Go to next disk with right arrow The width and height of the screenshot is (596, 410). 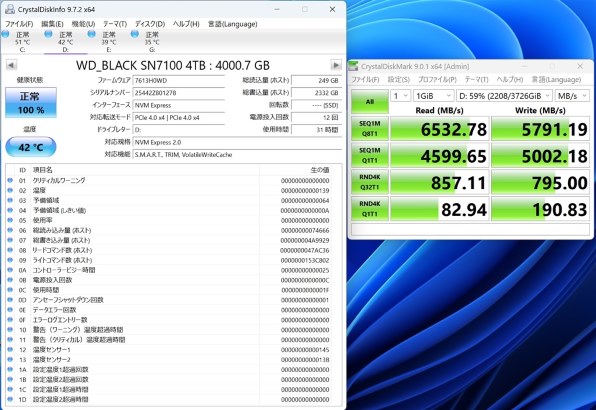pos(336,65)
